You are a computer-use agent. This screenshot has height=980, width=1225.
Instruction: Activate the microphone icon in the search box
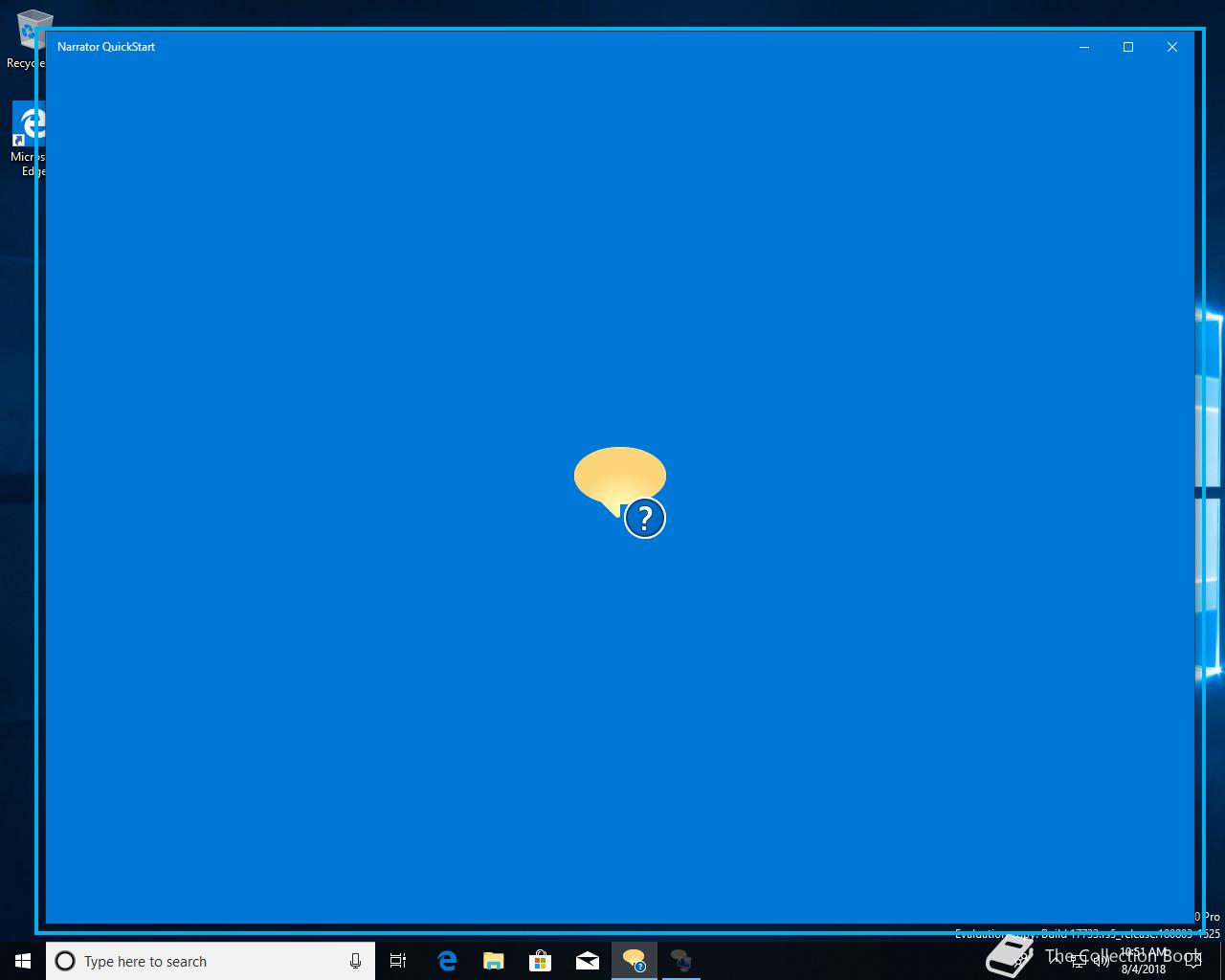[355, 961]
